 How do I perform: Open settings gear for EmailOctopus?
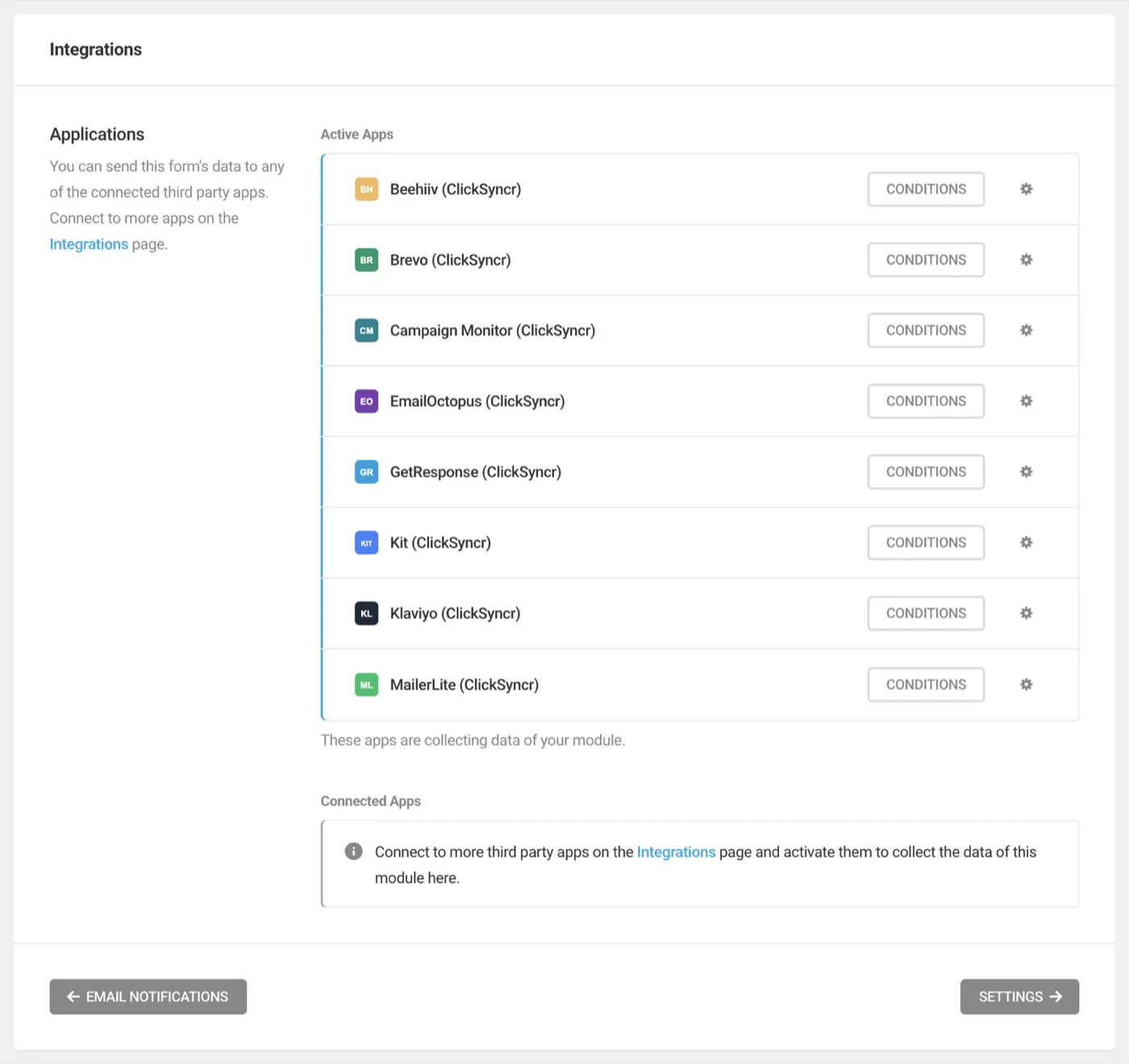coord(1026,401)
